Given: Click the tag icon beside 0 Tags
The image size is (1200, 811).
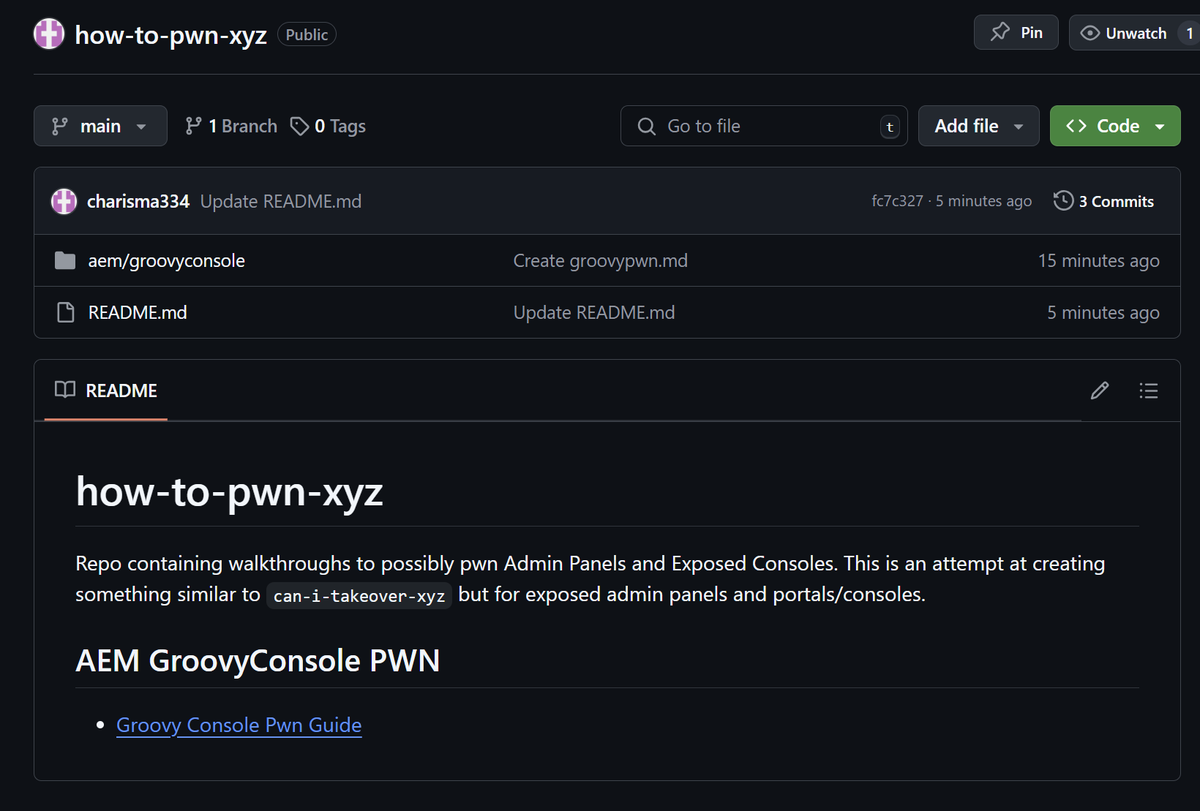Looking at the screenshot, I should coord(299,126).
